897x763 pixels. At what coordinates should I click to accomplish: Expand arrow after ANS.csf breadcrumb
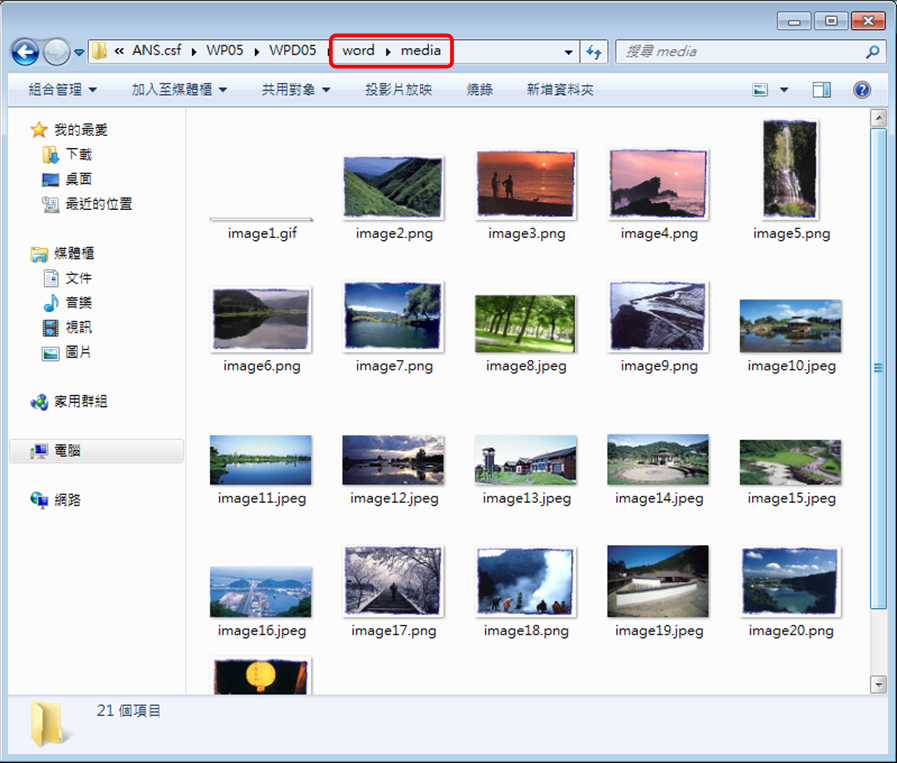click(193, 52)
